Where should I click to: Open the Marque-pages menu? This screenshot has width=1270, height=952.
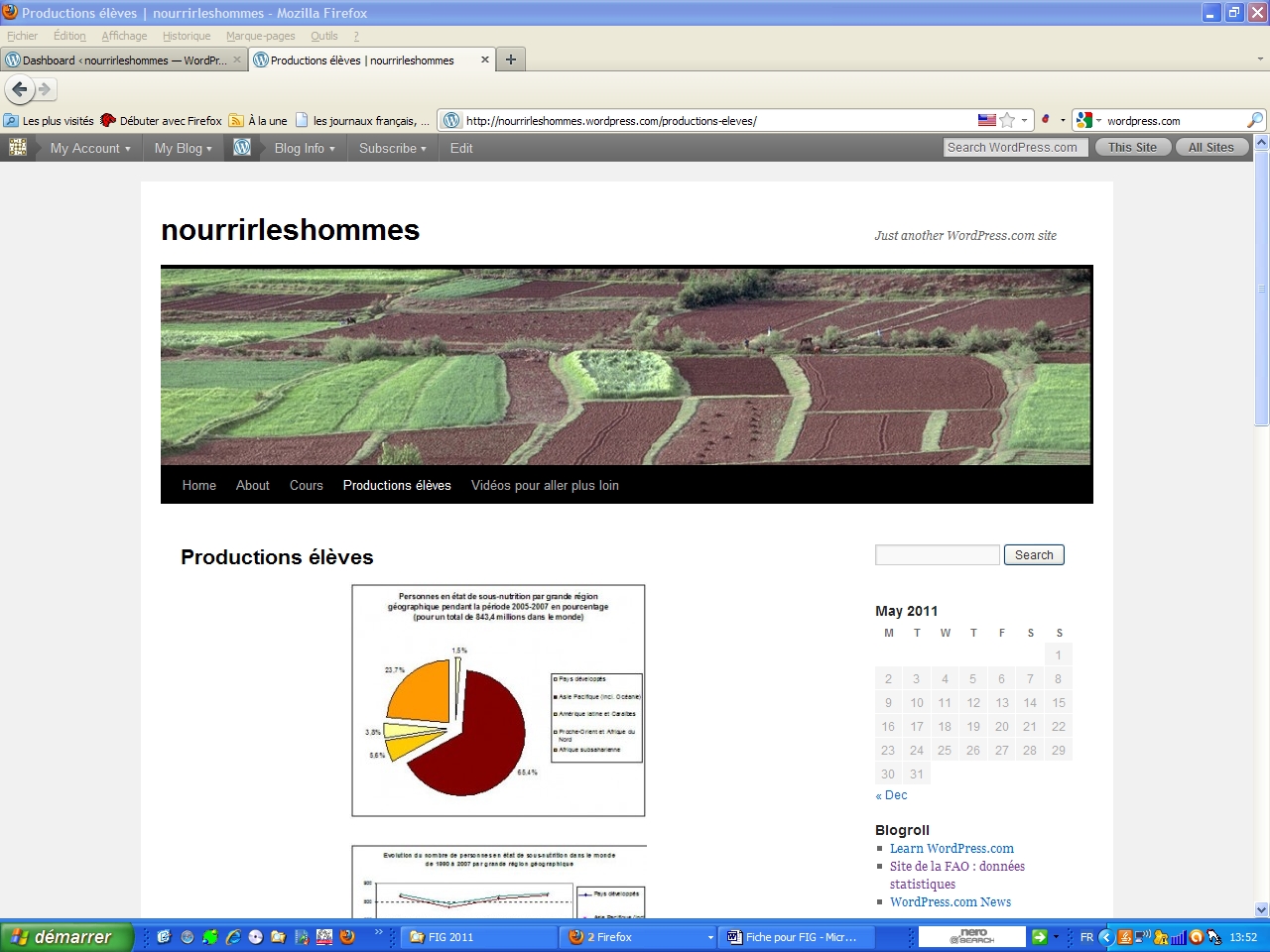click(x=260, y=36)
